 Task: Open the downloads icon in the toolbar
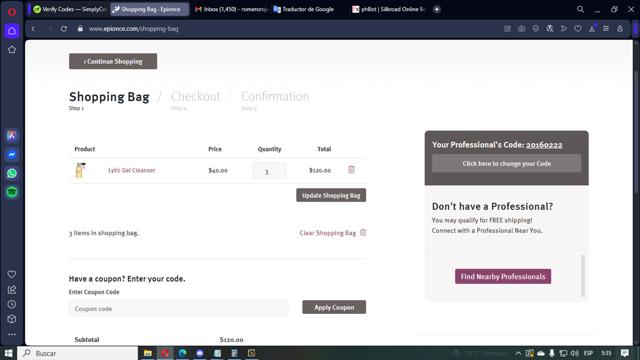(592, 29)
